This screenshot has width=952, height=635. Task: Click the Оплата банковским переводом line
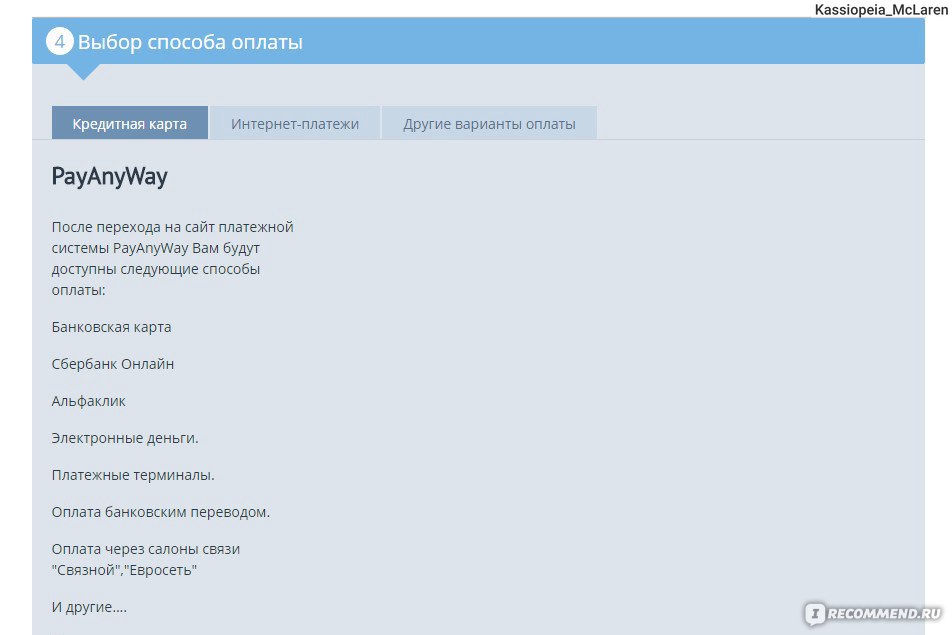161,512
